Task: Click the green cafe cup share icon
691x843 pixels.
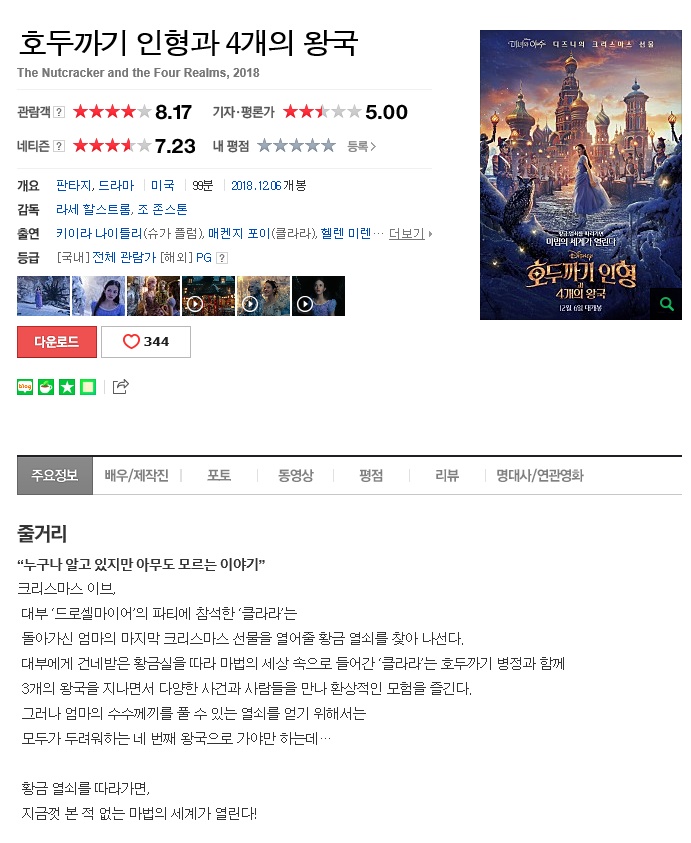Action: coord(46,387)
